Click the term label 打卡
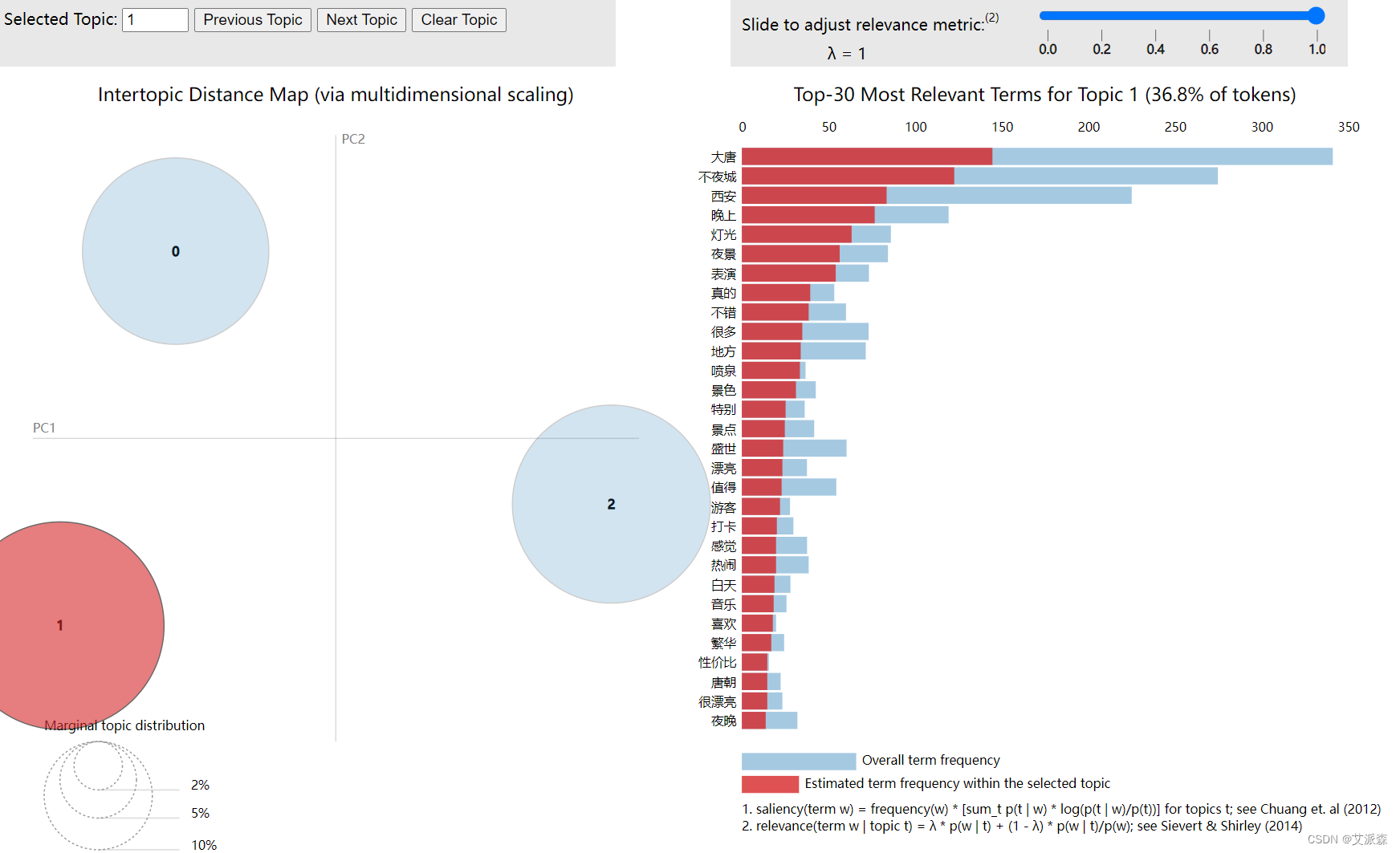The width and height of the screenshot is (1400, 853). pyautogui.click(x=723, y=526)
